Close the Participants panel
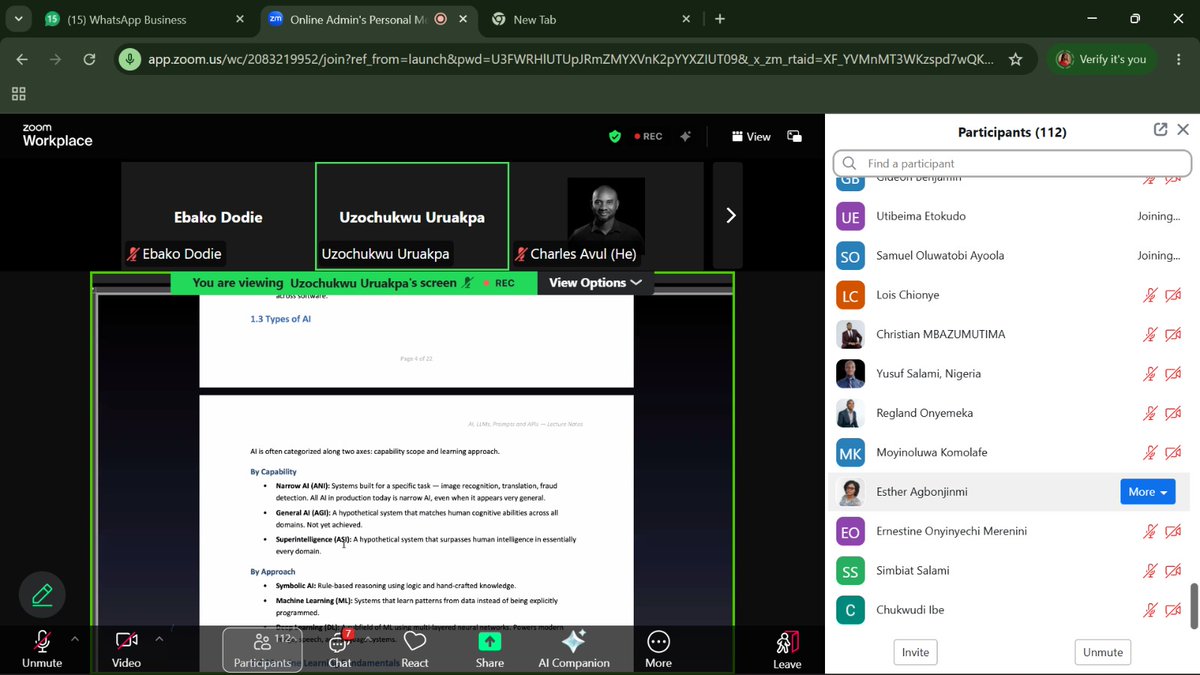The width and height of the screenshot is (1200, 675). [x=1183, y=130]
